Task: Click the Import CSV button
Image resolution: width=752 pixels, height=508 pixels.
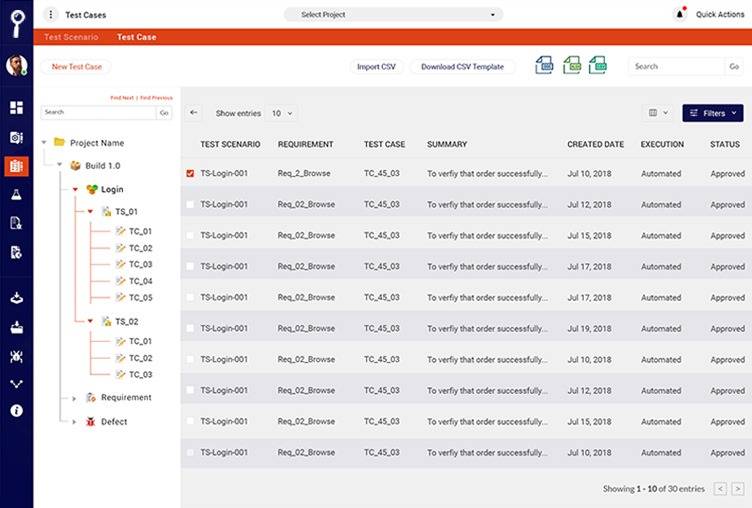Action: 376,67
